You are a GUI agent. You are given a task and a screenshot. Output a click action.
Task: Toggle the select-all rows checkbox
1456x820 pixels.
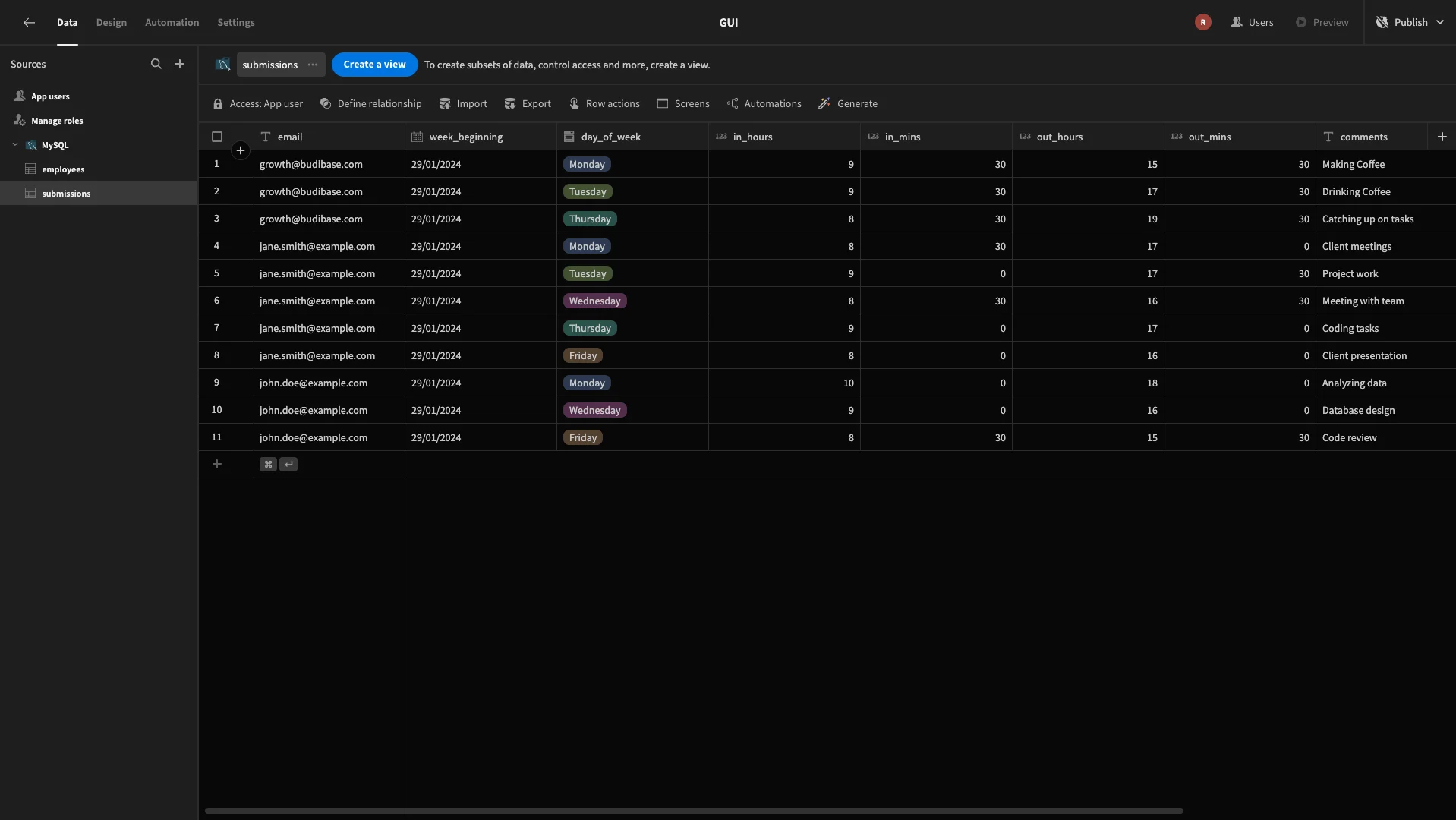click(x=217, y=137)
